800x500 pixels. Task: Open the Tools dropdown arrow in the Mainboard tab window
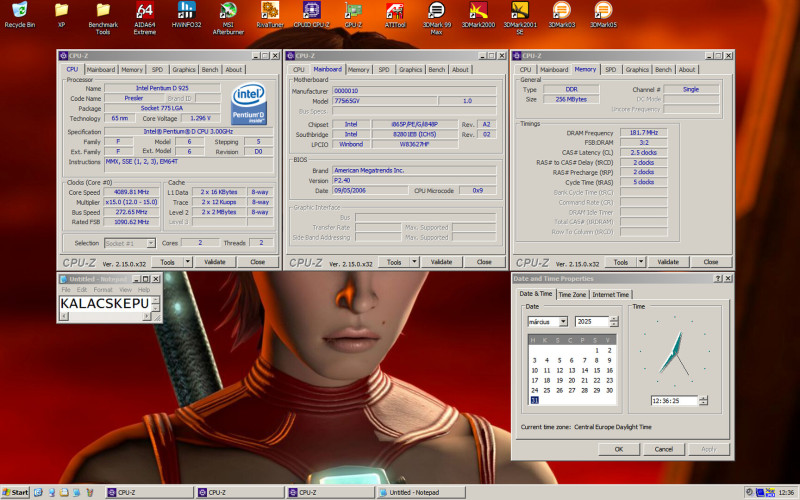(414, 262)
